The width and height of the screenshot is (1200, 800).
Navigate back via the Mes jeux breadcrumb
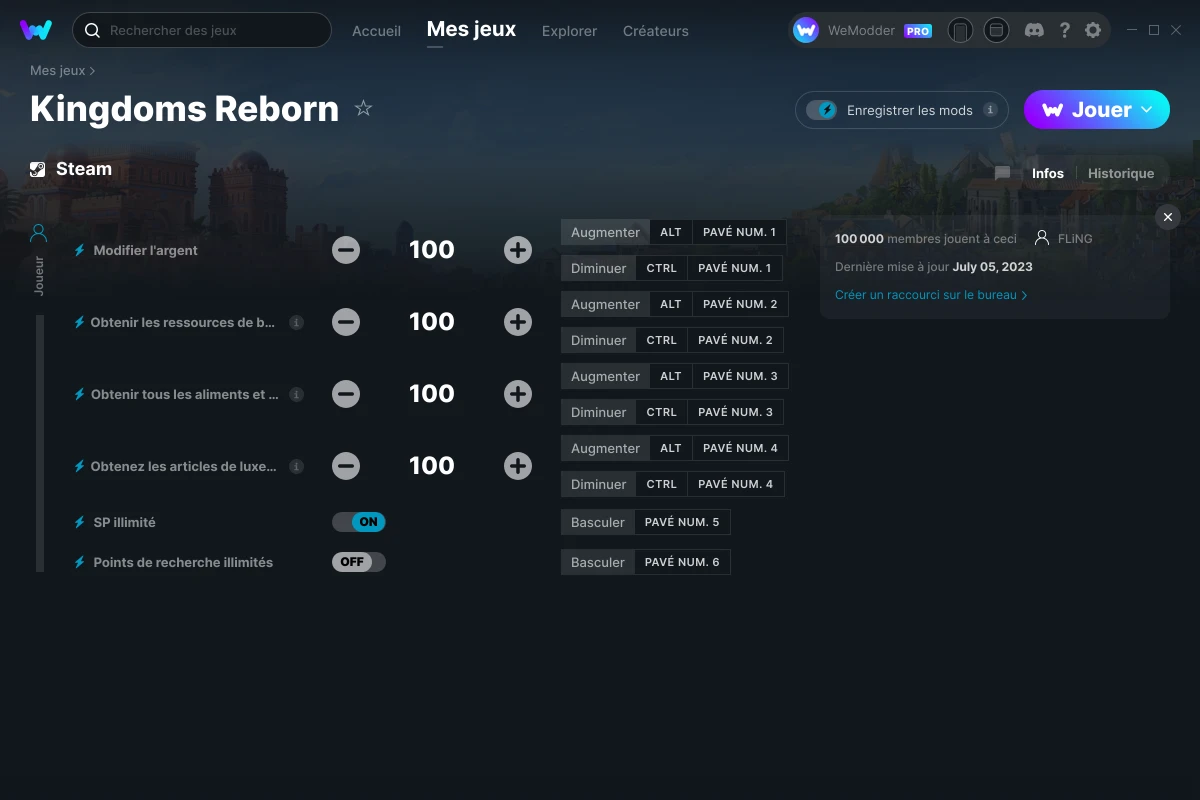(57, 71)
